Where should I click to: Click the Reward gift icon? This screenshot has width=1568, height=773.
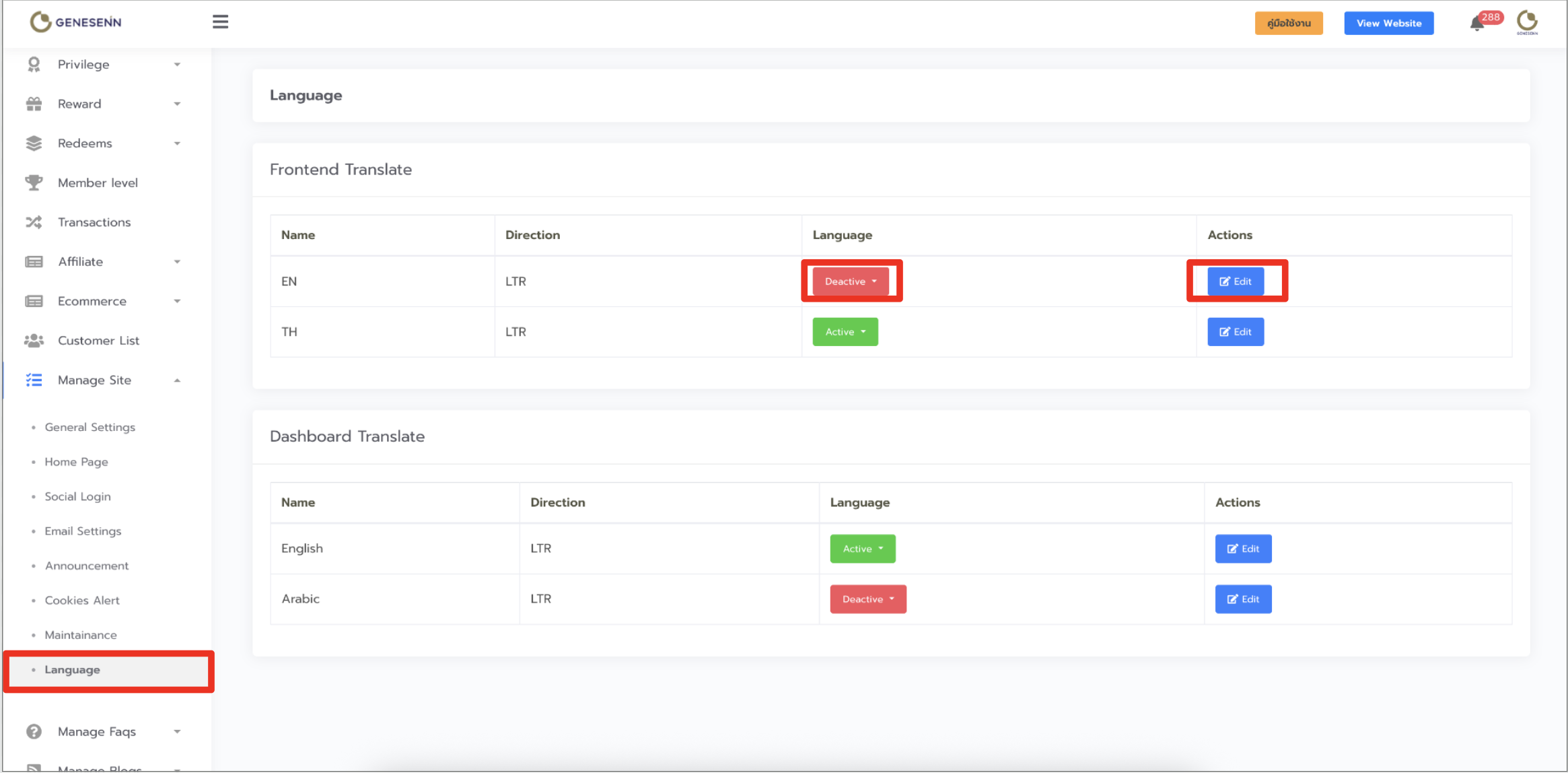pyautogui.click(x=34, y=104)
